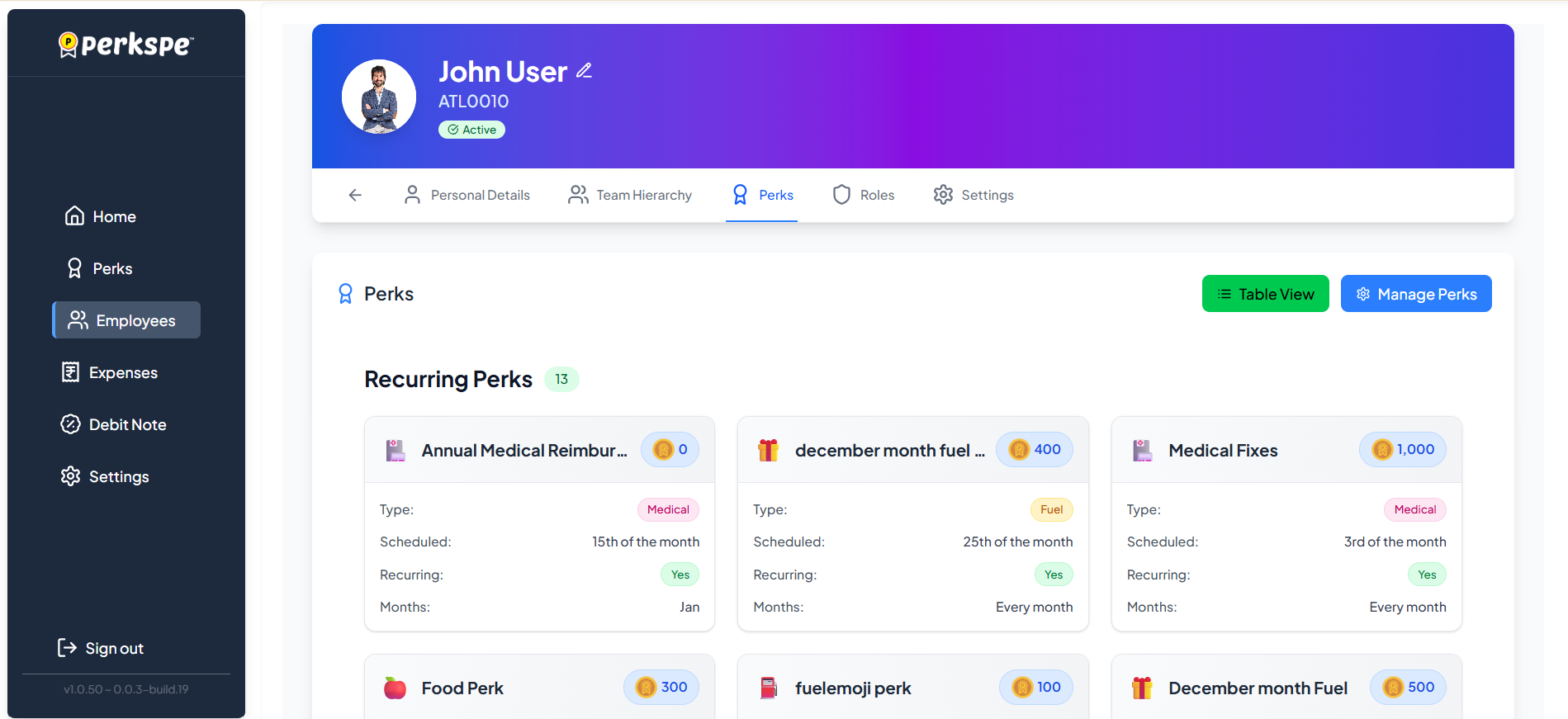
Task: Go to Home in the sidebar
Action: (101, 216)
